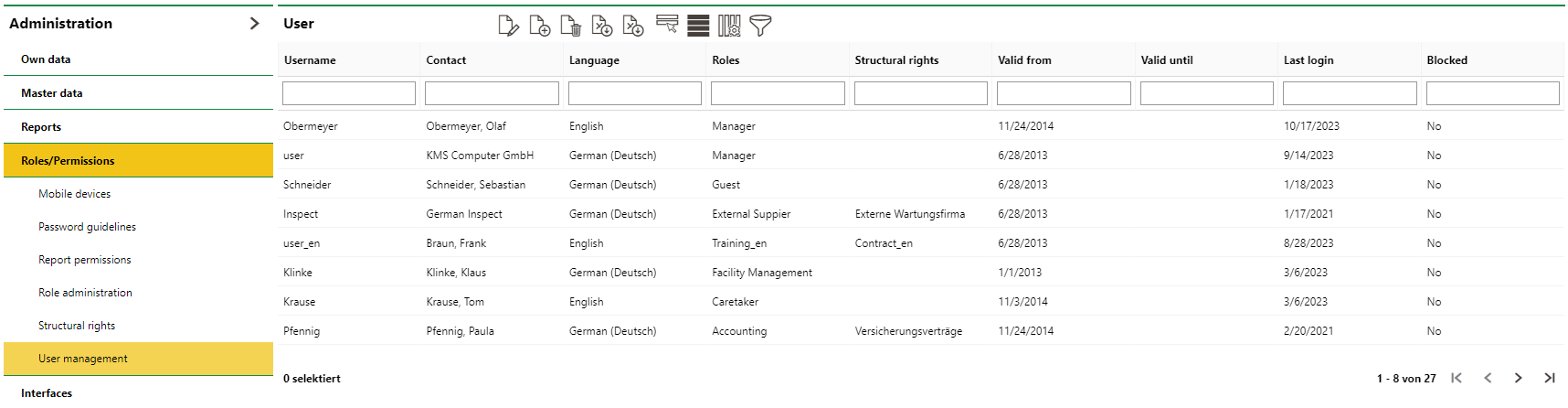Click the Edit user document icon
The height and width of the screenshot is (408, 1568).
(x=508, y=26)
